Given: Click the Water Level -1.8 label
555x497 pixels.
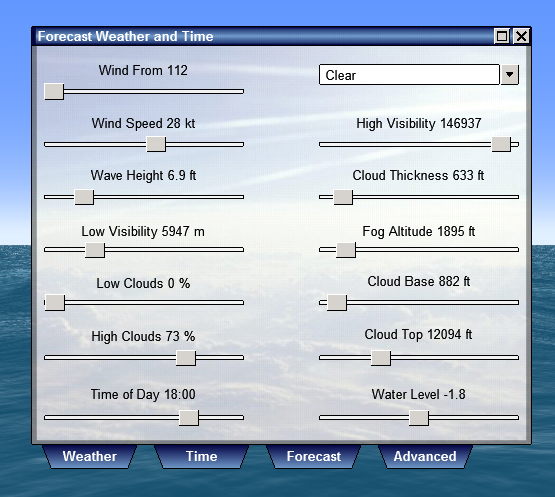Looking at the screenshot, I should (x=419, y=394).
